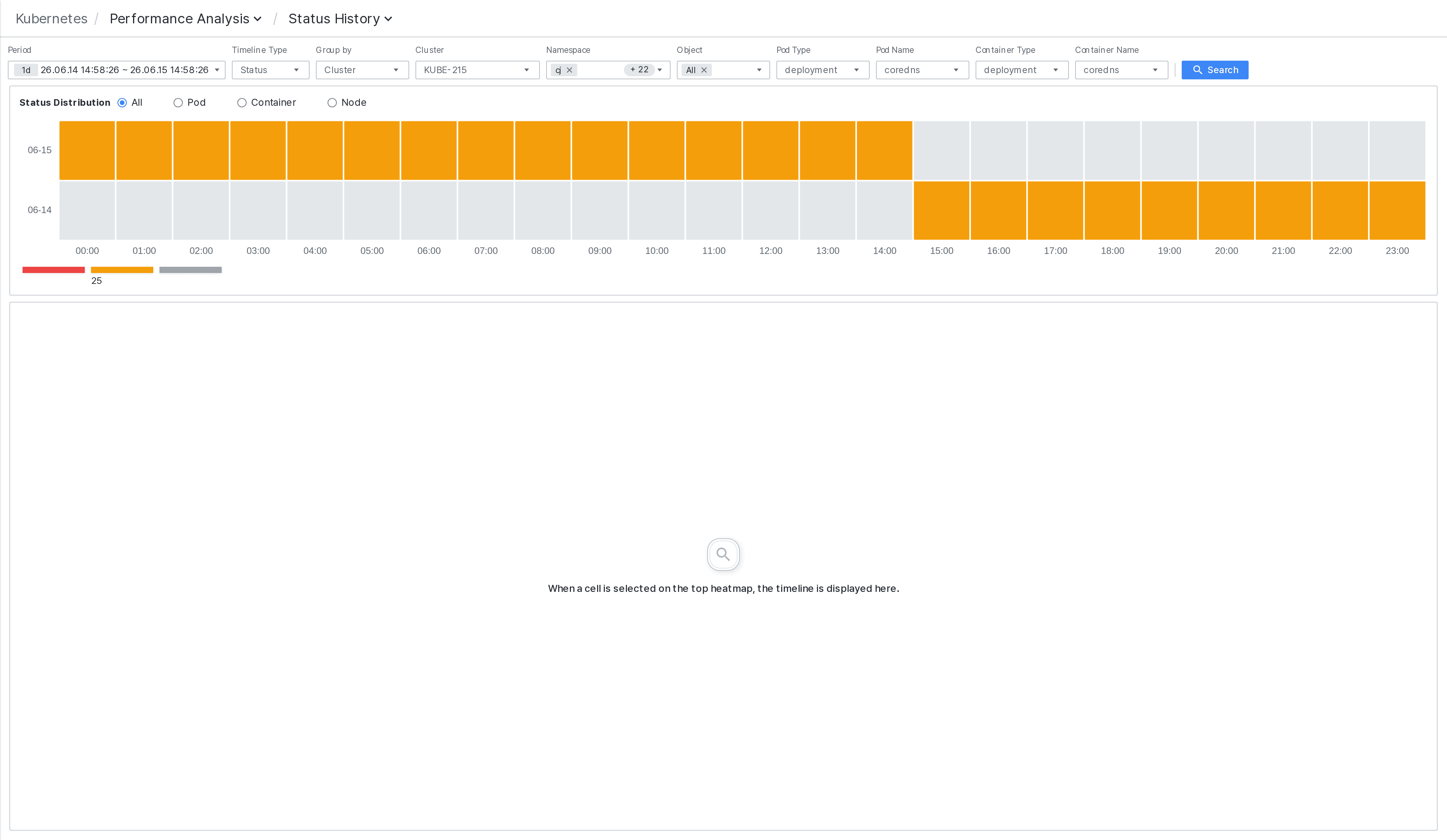Open the Cluster KUBE-215 dropdown
Viewport: 1447px width, 840px height.
click(477, 70)
